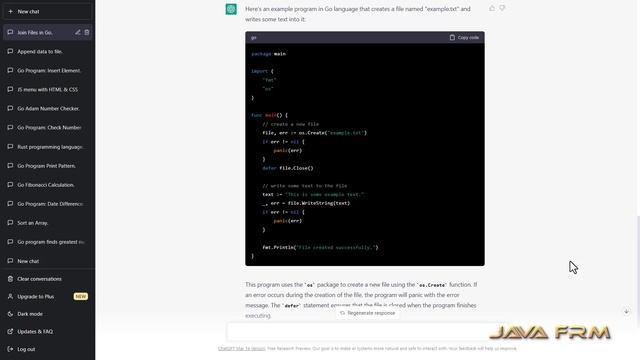
Task: Open the Sort an Array conversation
Action: point(47,223)
